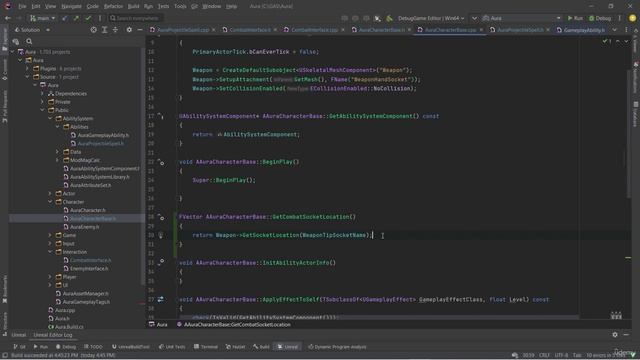The height and width of the screenshot is (360, 640).
Task: Click the collapse all icon in Solution panel
Action: [116, 30]
